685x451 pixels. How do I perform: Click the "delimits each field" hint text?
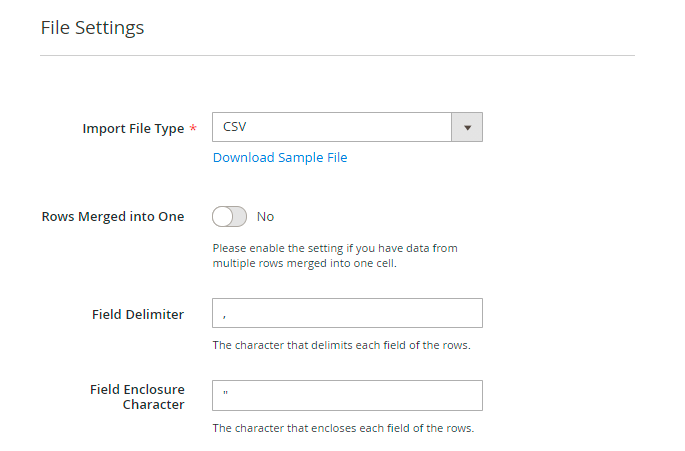341,345
